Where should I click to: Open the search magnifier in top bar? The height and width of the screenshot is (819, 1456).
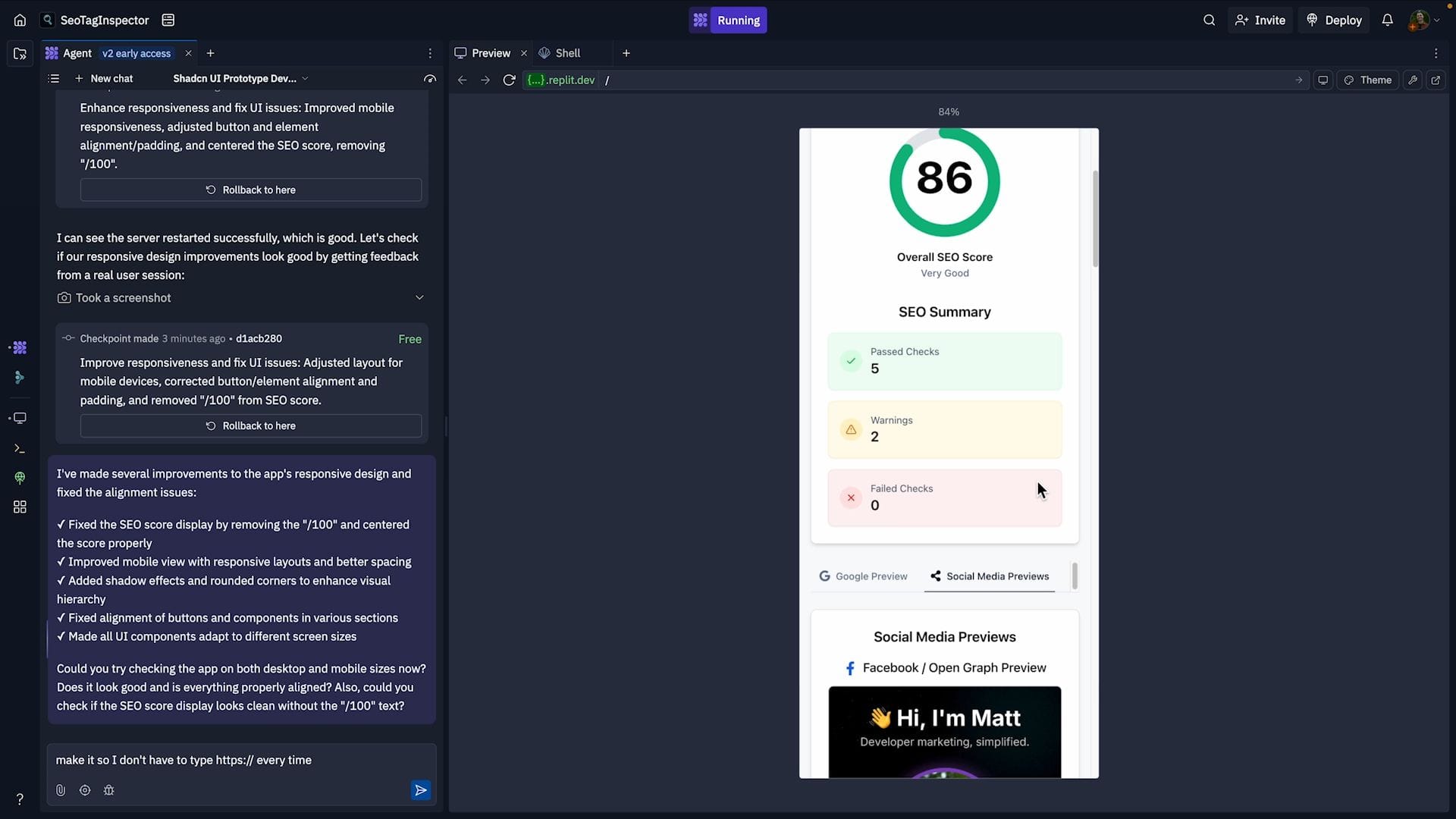(x=1210, y=20)
